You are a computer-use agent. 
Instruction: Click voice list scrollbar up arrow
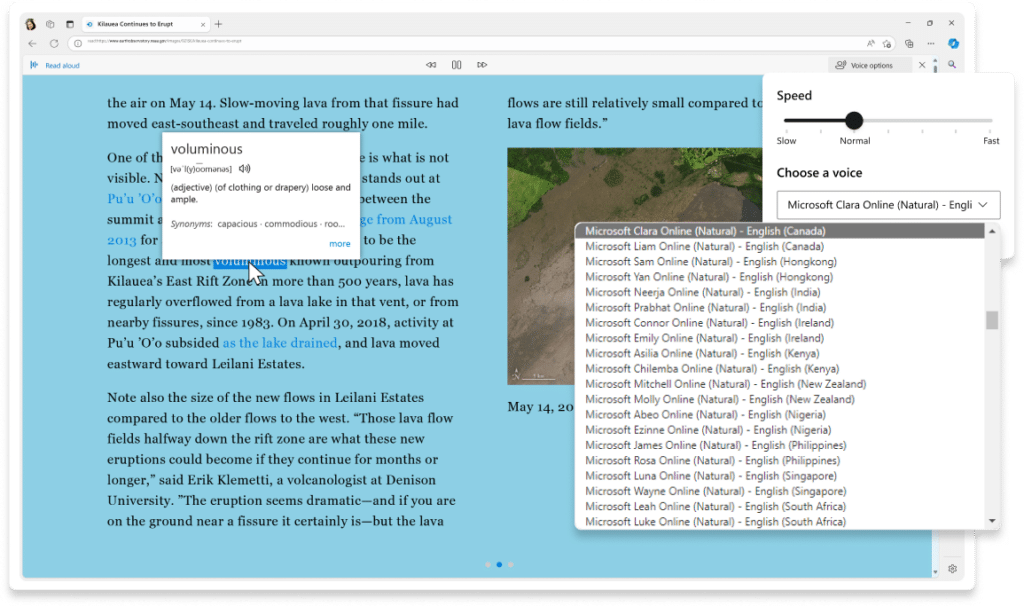point(992,231)
